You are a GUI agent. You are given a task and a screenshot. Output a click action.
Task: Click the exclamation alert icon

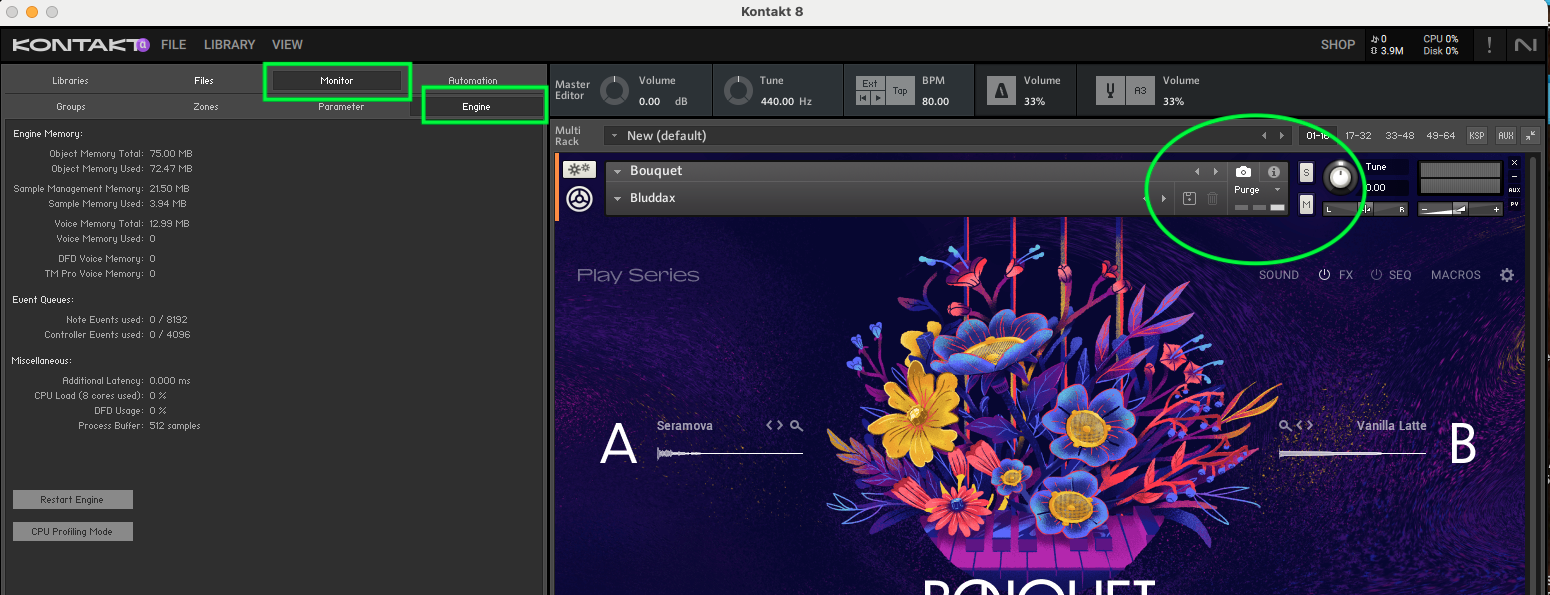point(1490,44)
